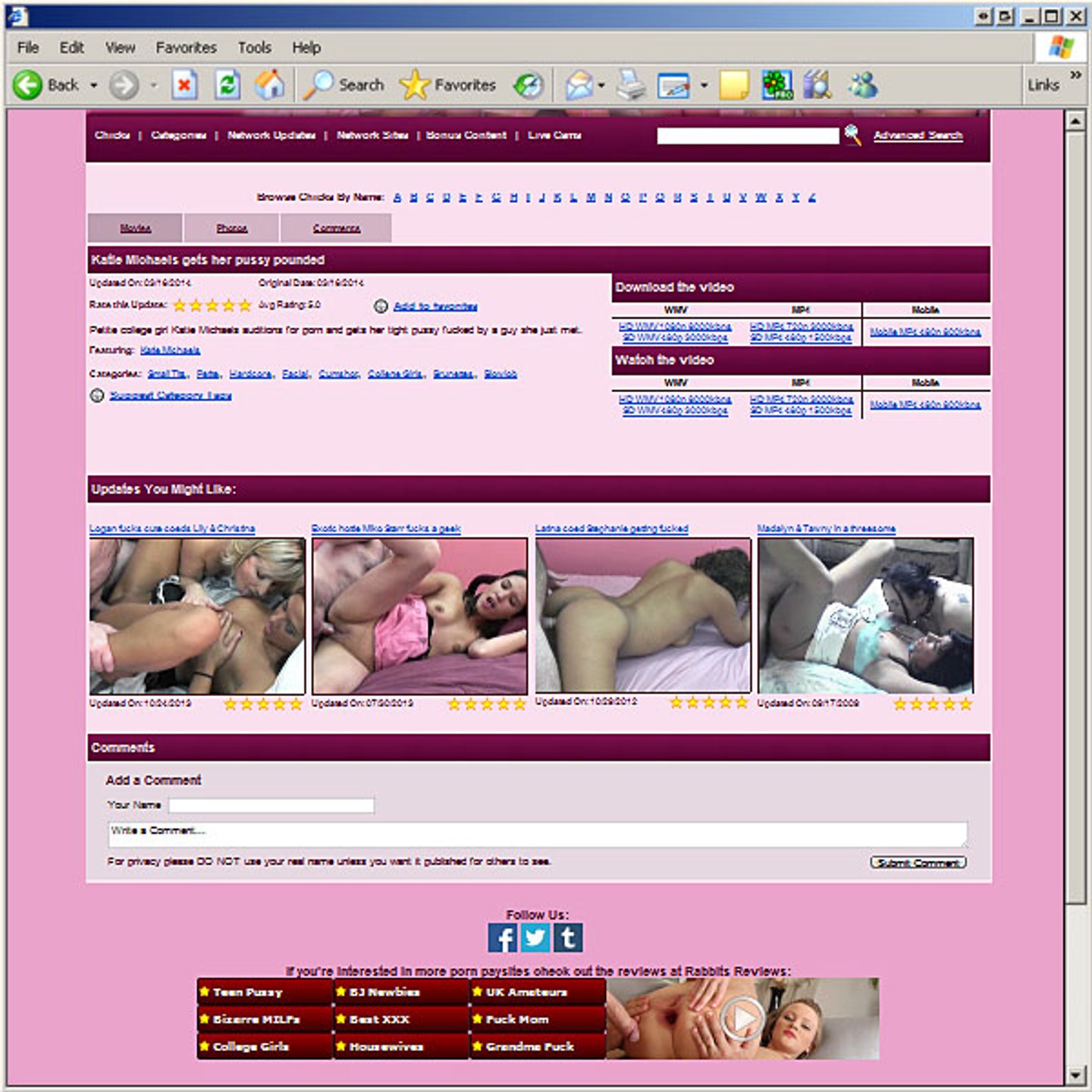Click the vertical scrollbar down arrow

[x=1075, y=1075]
